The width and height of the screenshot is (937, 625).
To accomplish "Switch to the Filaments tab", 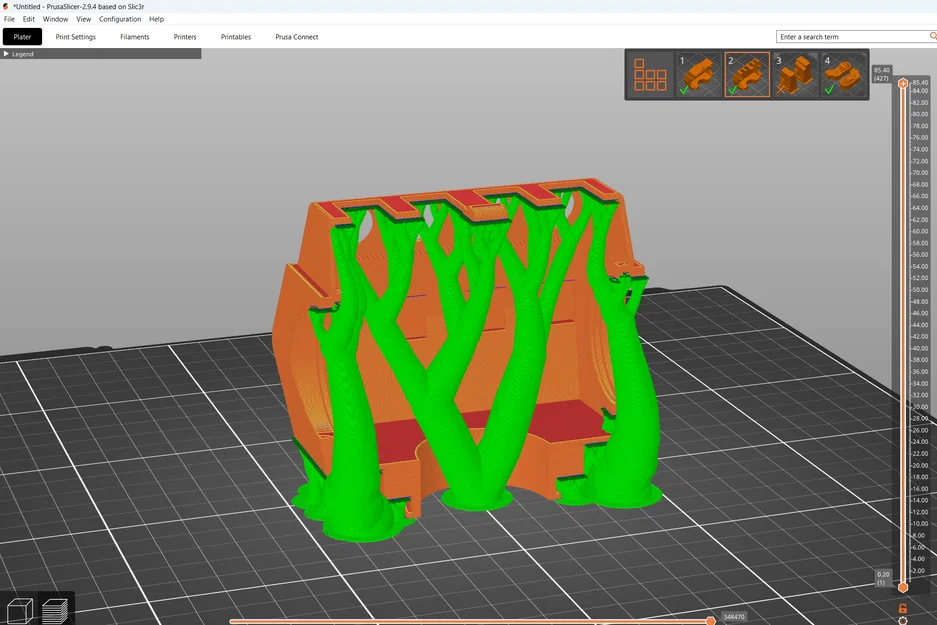I will click(x=134, y=36).
